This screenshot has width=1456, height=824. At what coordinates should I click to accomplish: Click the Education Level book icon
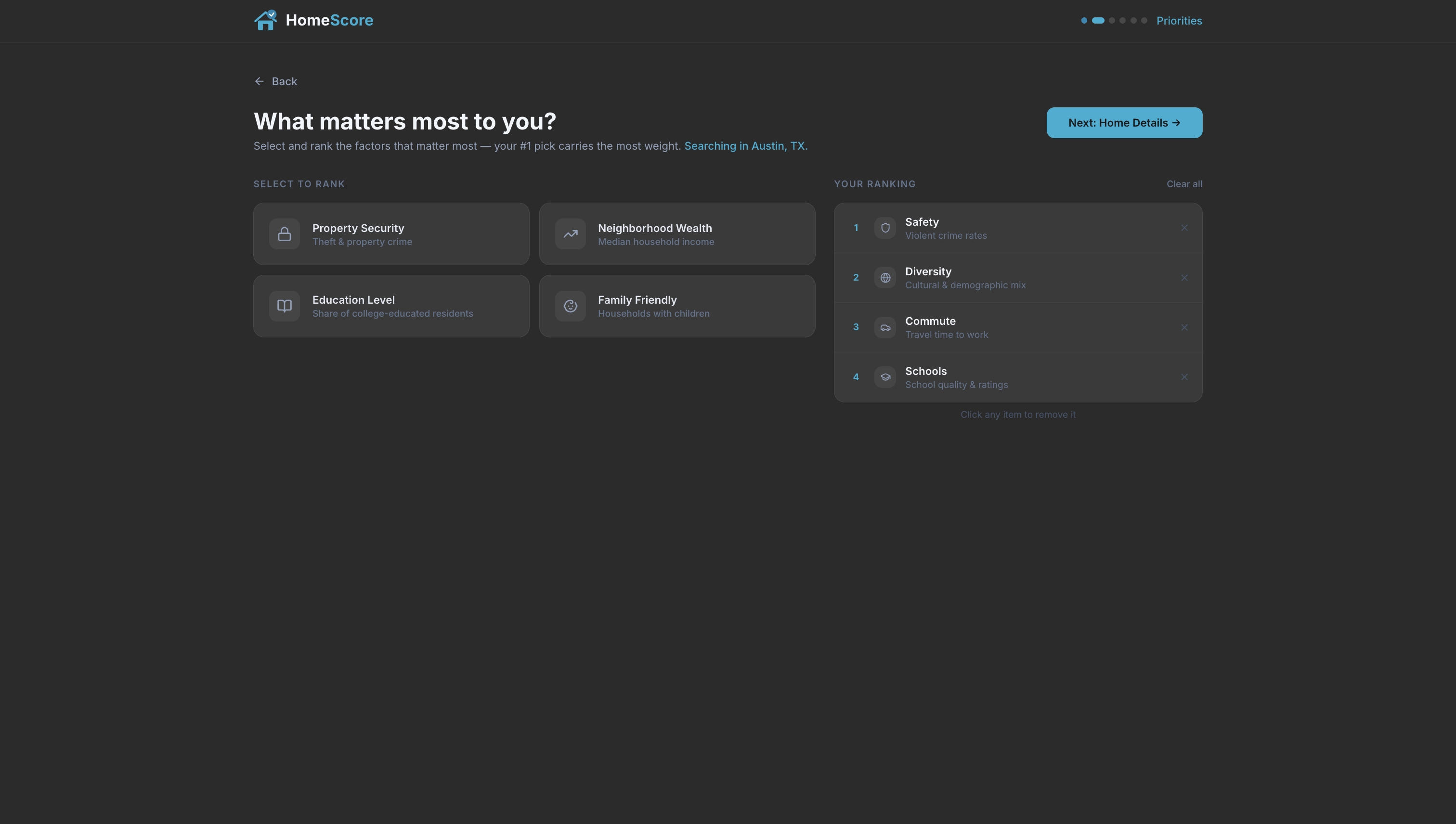(284, 306)
